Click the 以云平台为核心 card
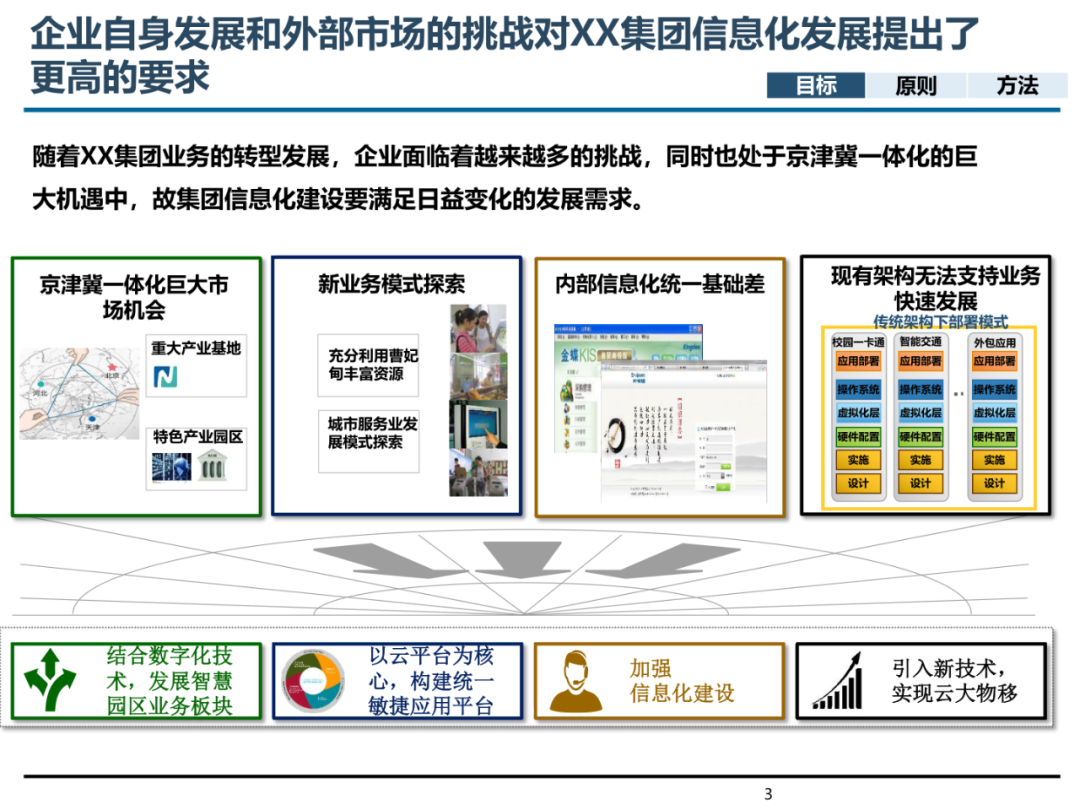 pyautogui.click(x=397, y=681)
